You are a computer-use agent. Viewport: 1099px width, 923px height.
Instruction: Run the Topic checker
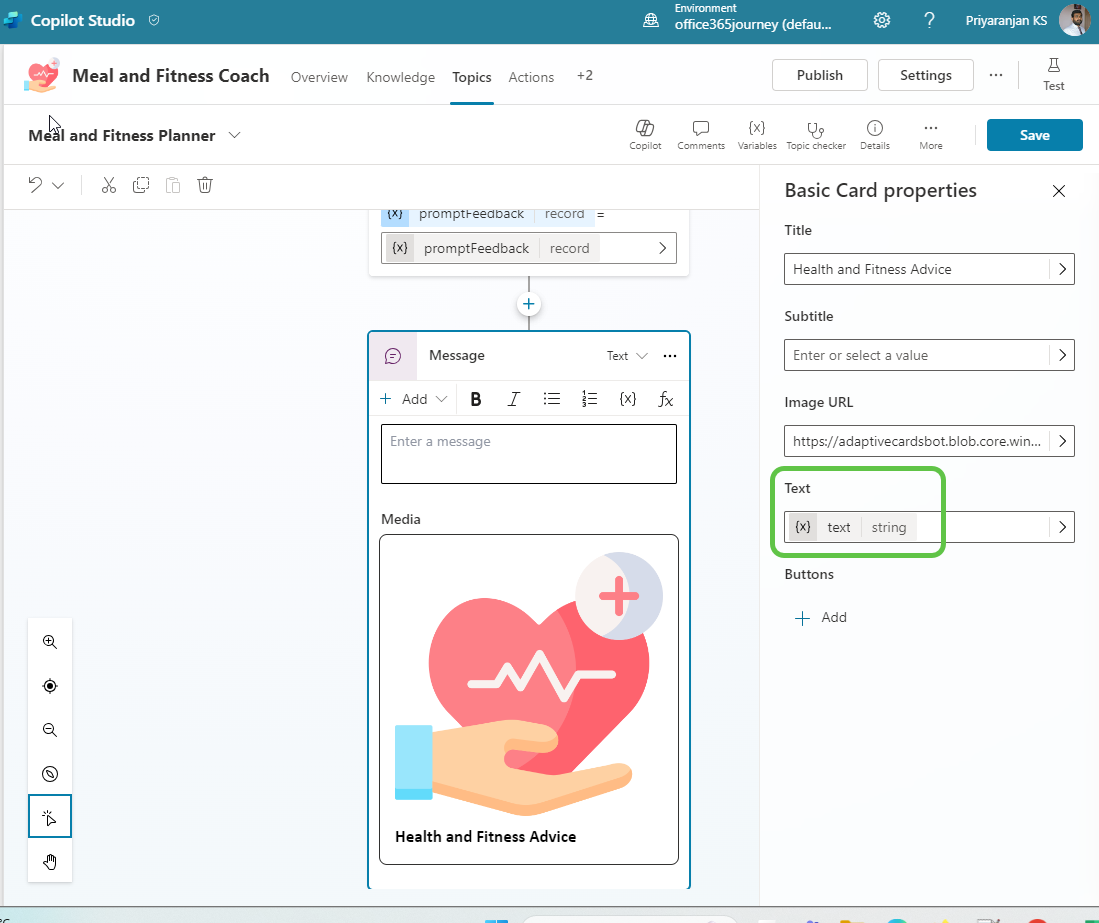(x=816, y=134)
